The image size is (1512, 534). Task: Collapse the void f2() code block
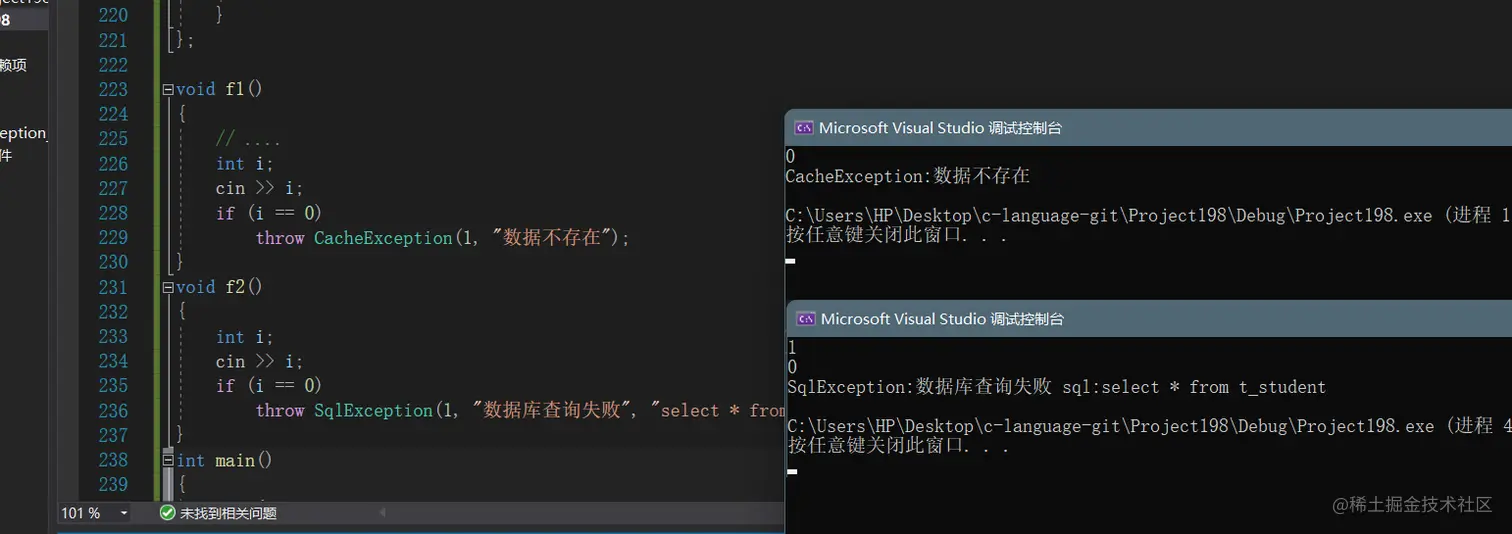tap(168, 287)
